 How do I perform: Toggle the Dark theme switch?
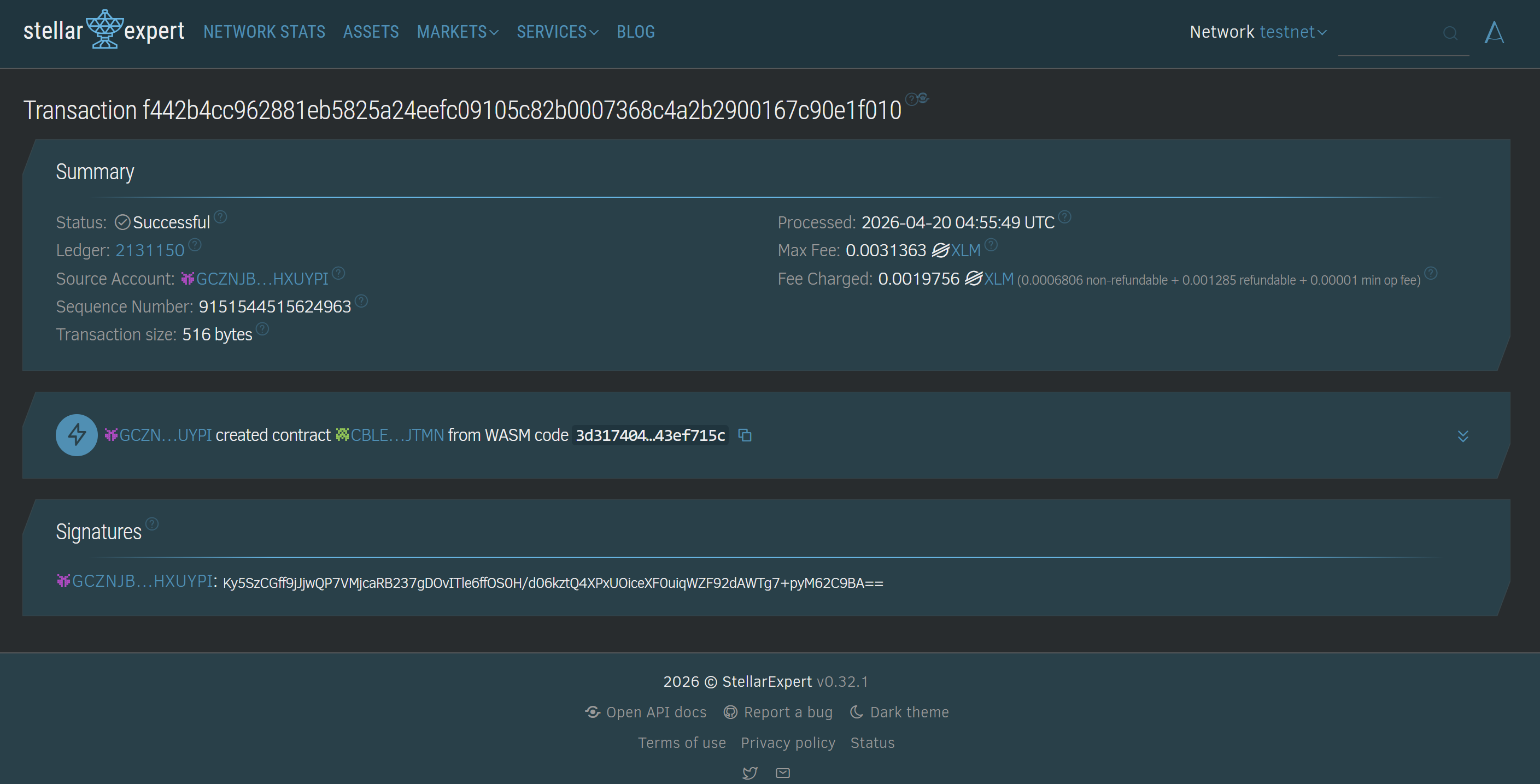[x=899, y=712]
